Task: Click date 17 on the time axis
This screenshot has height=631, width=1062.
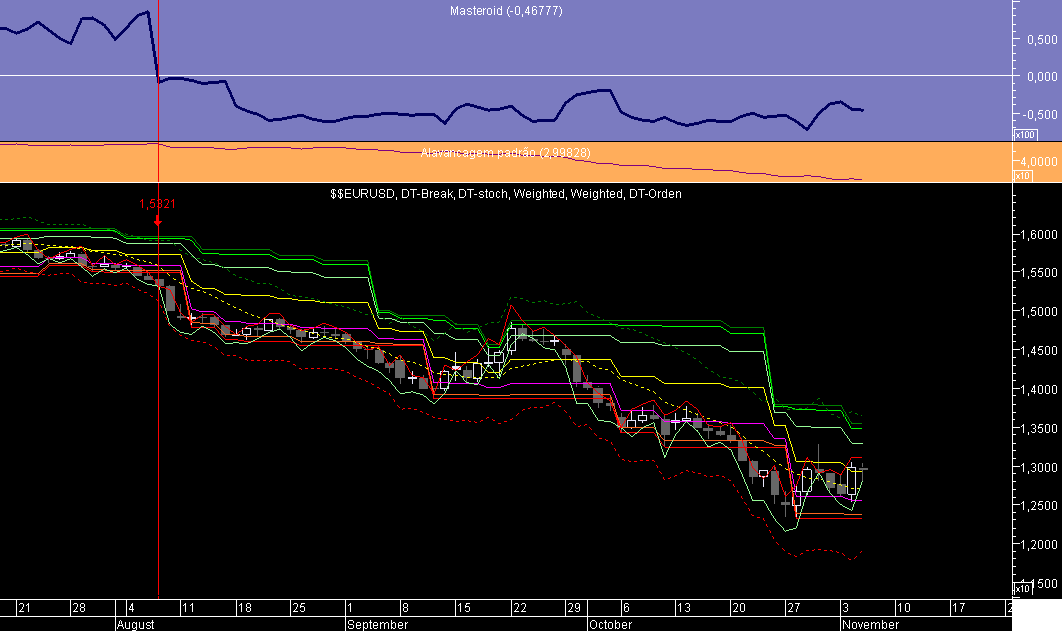Action: coord(958,607)
